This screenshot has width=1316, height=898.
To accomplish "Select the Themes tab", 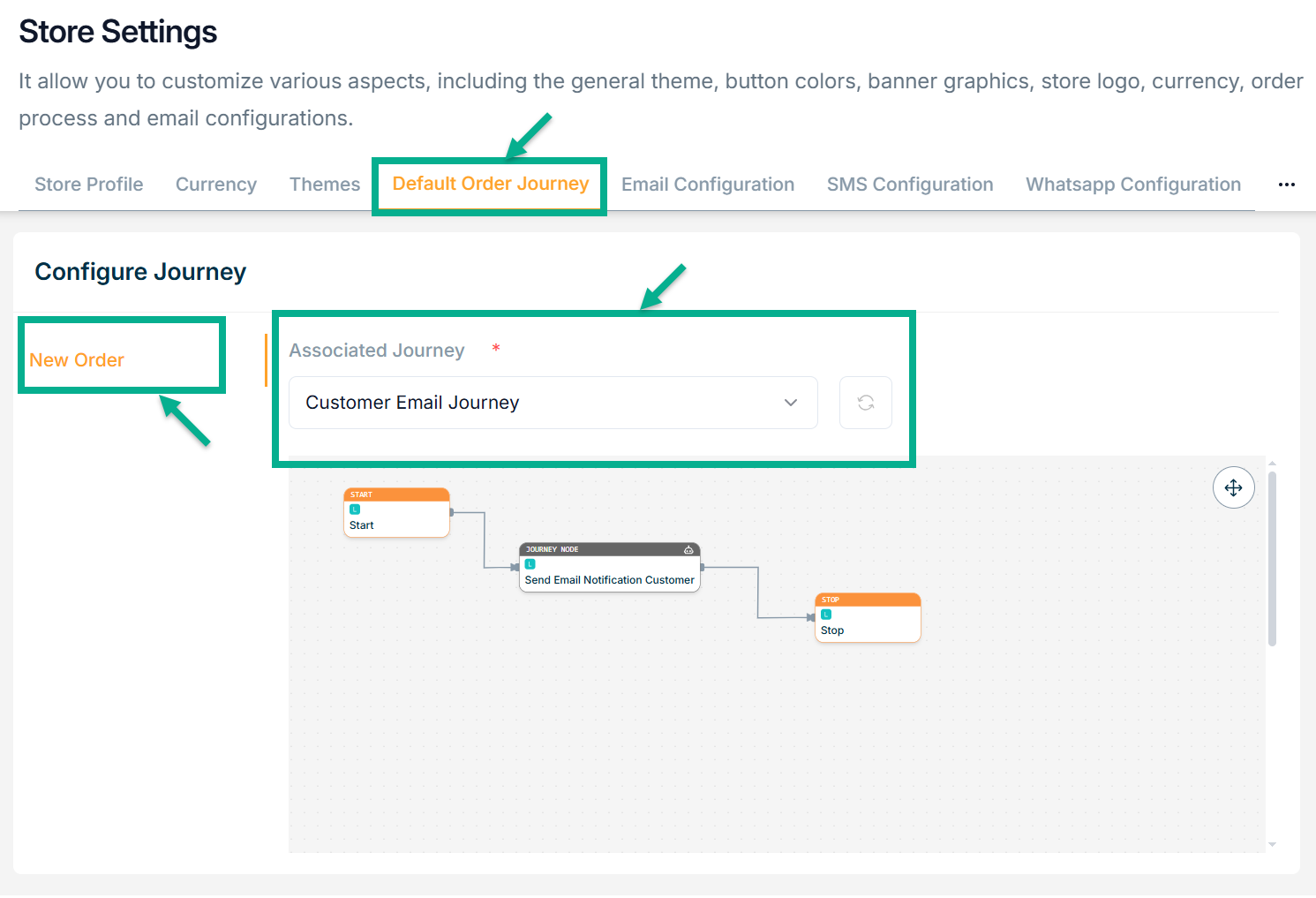I will [x=324, y=185].
